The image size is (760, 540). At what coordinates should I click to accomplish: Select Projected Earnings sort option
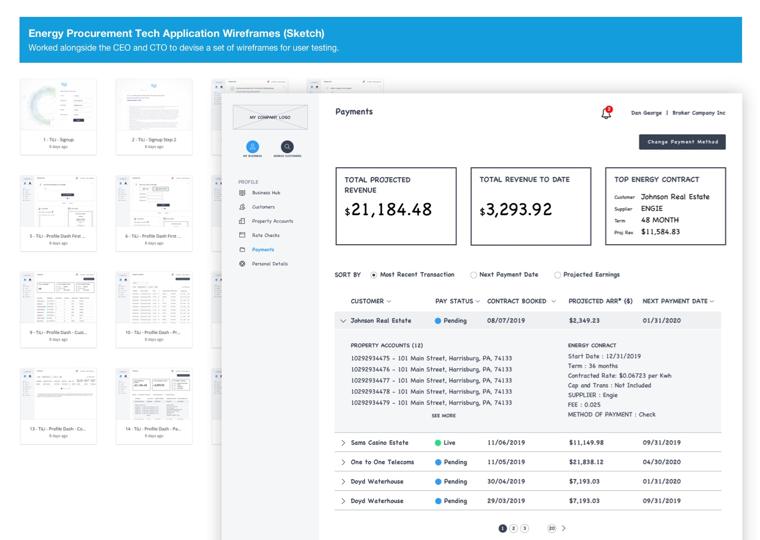pos(557,275)
